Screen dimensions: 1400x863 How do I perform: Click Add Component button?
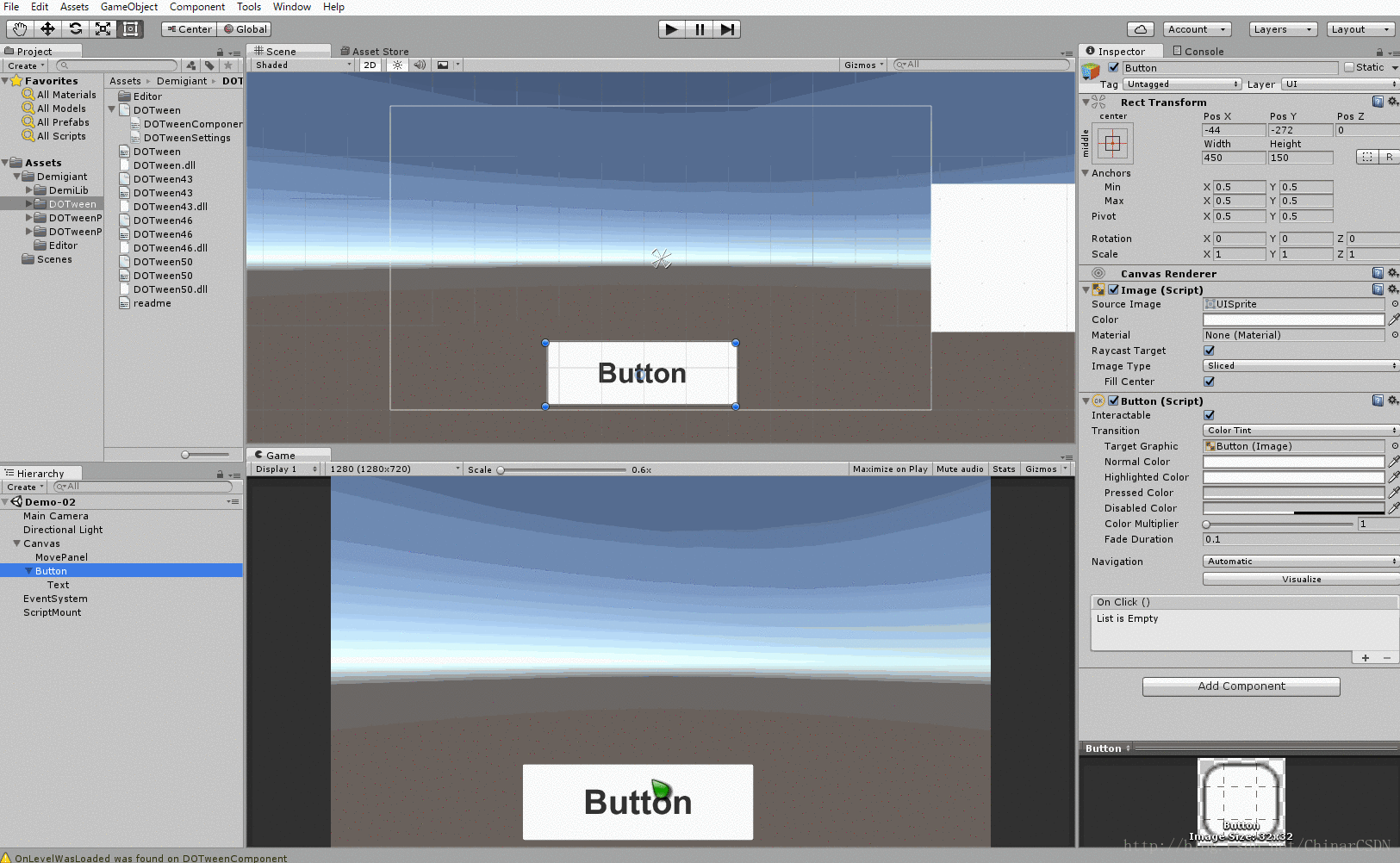[1241, 686]
